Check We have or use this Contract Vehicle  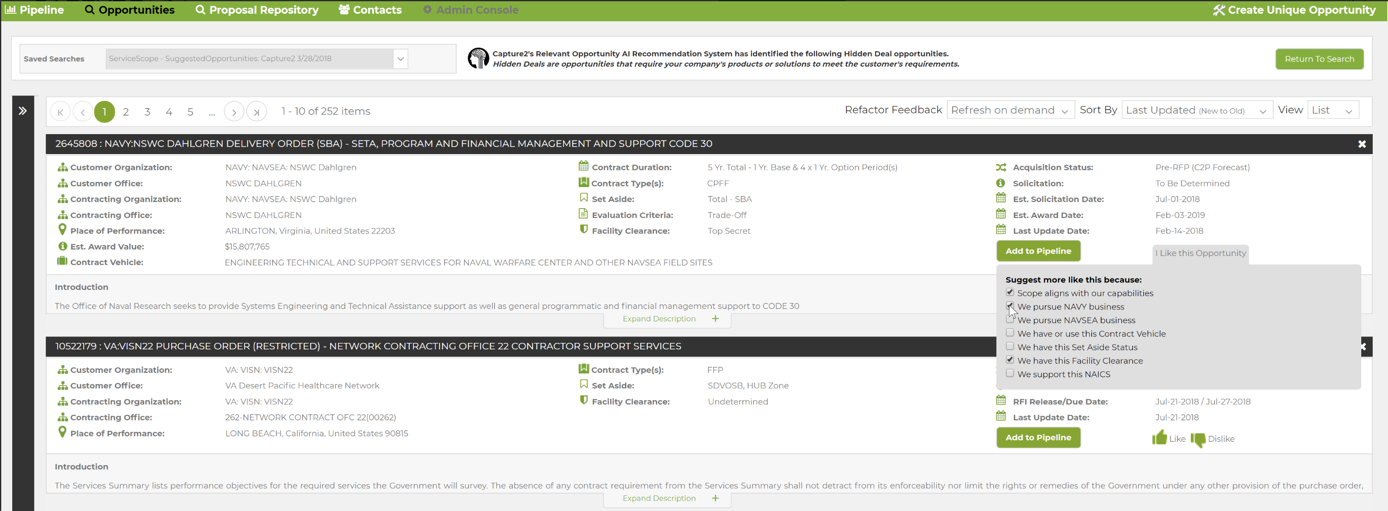click(x=1010, y=333)
